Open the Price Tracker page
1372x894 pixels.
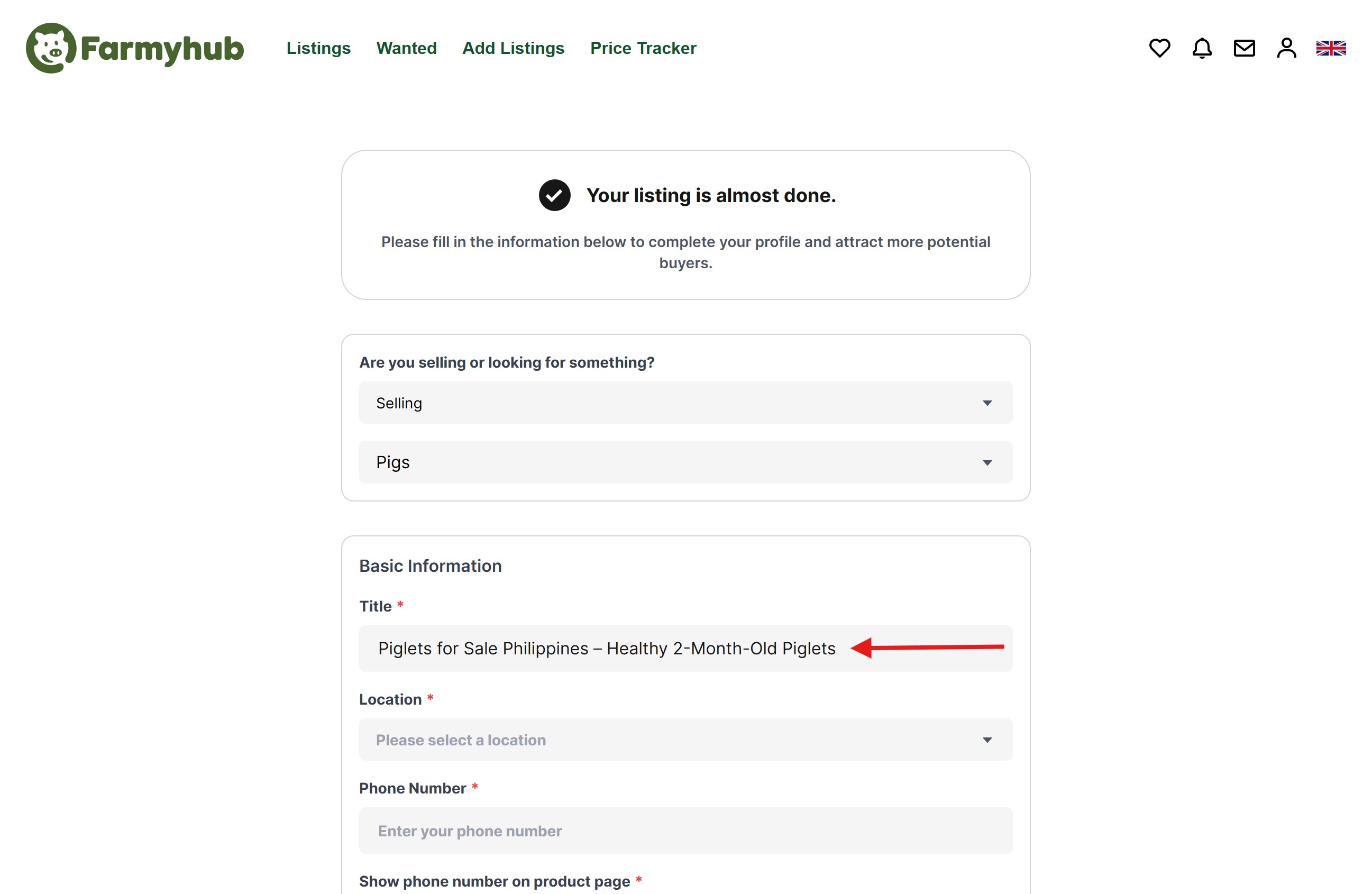643,48
